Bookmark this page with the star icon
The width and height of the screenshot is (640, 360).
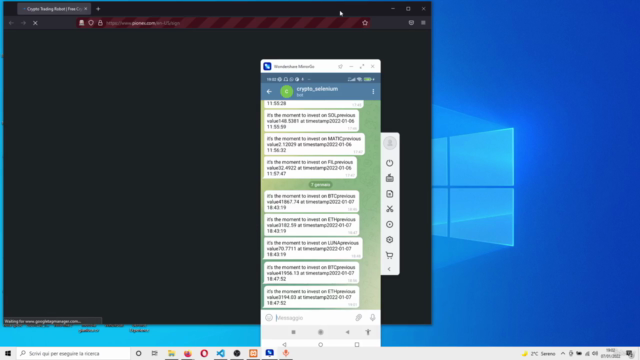point(365,23)
